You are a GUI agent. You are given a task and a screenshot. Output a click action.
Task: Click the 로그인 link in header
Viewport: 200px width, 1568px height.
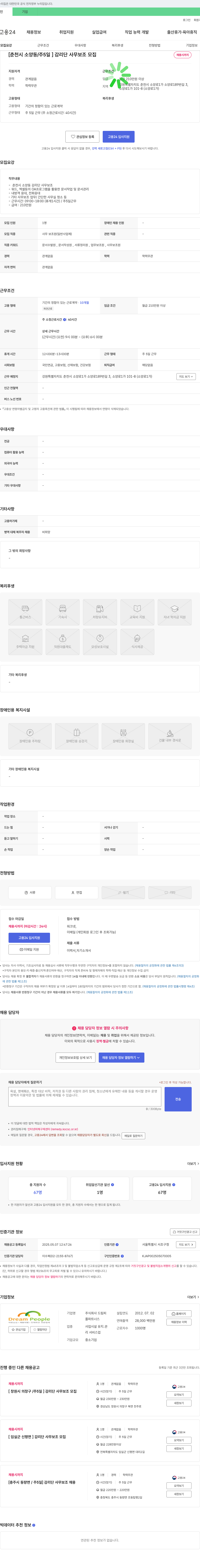187,20
